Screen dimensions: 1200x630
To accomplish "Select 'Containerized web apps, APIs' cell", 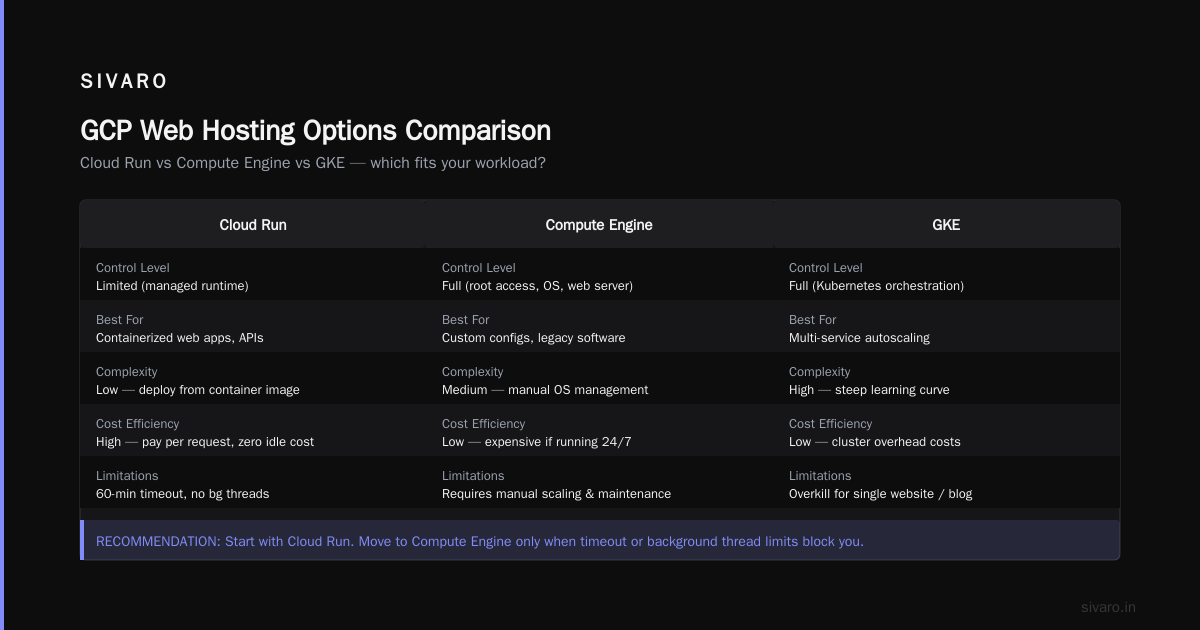I will 253,328.
